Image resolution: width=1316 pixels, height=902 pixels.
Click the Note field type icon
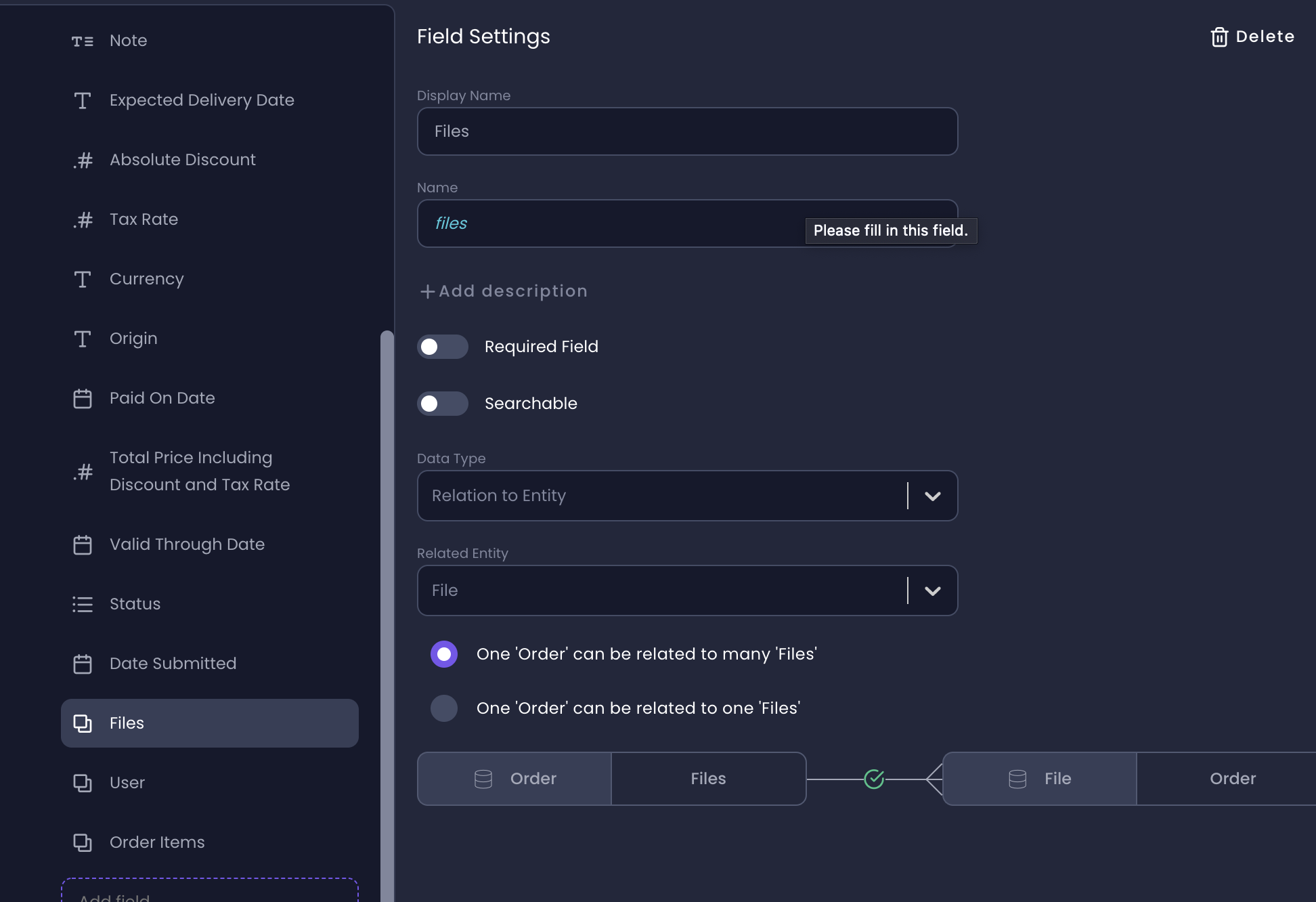click(x=83, y=41)
